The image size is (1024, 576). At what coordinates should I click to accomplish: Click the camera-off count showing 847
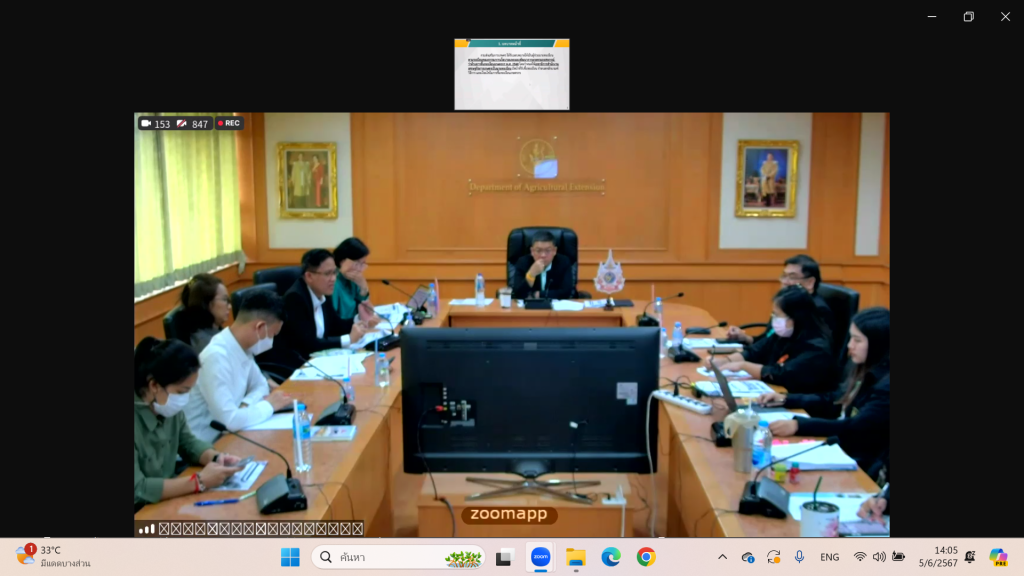192,124
